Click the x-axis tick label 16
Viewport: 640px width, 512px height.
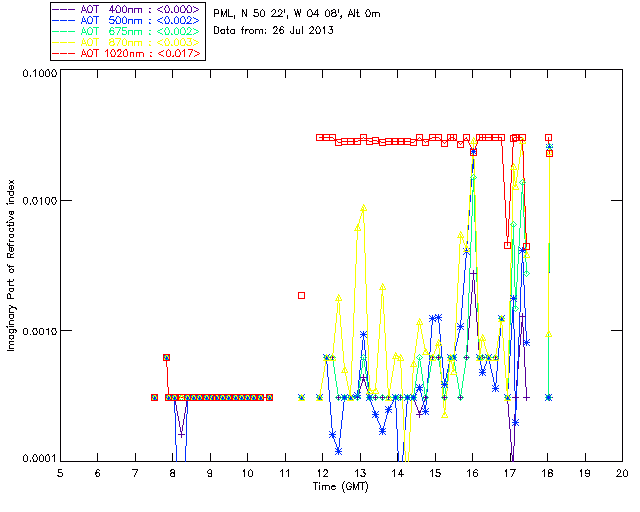(x=473, y=473)
